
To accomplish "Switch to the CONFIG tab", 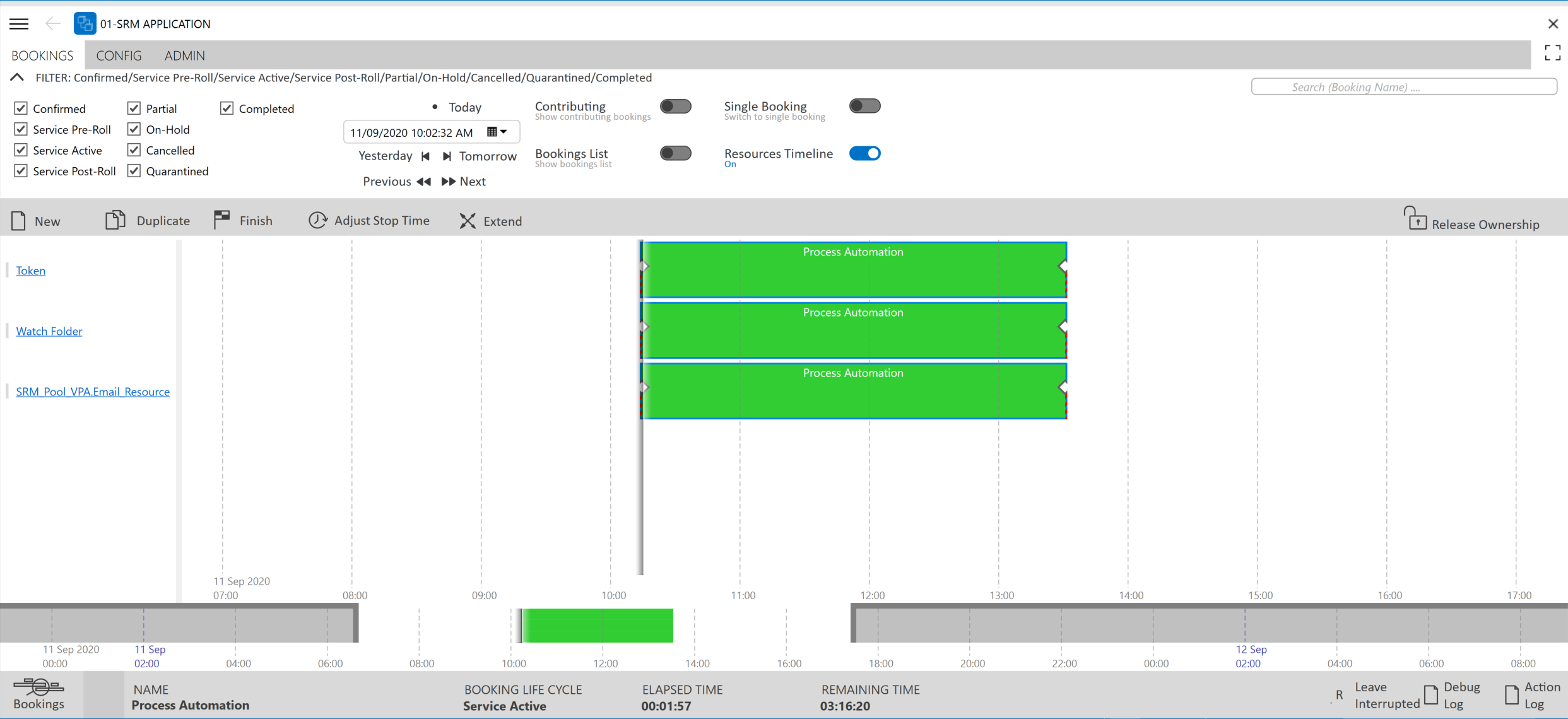I will point(119,56).
